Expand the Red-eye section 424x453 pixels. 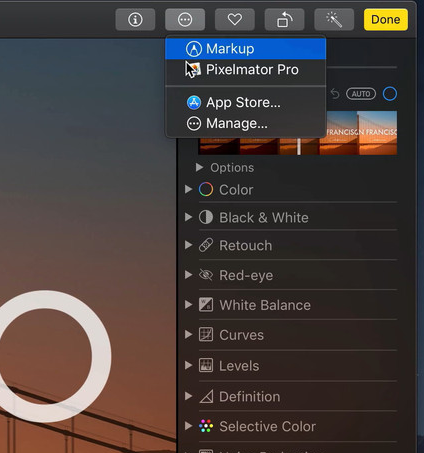pos(188,275)
